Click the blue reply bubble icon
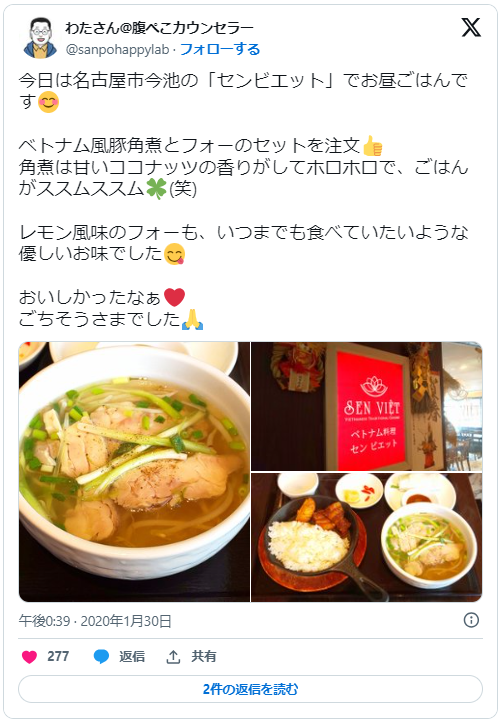 point(101,657)
